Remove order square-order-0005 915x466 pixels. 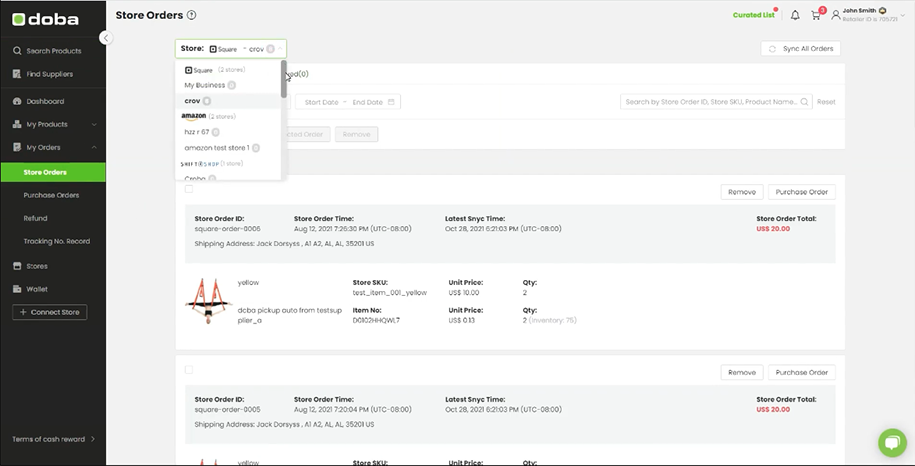coord(742,372)
